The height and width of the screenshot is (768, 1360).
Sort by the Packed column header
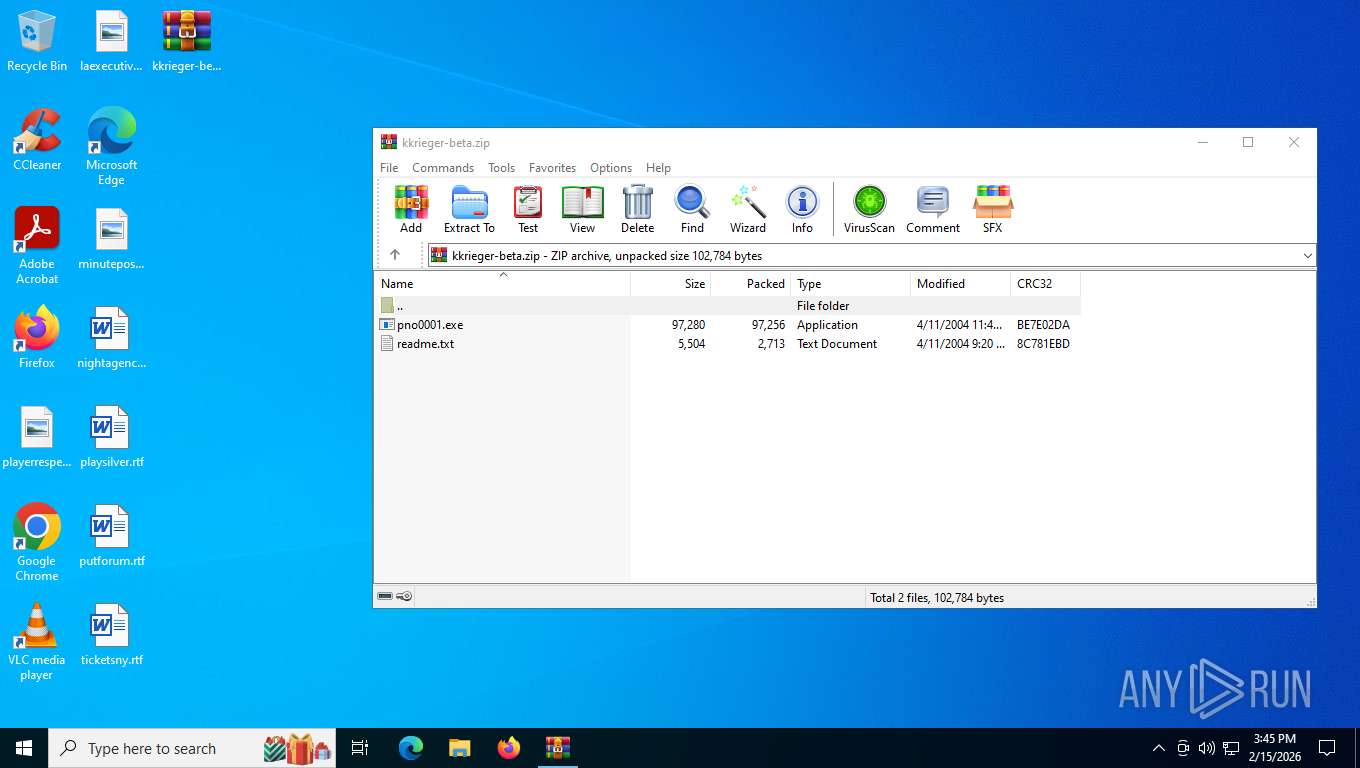tap(751, 284)
